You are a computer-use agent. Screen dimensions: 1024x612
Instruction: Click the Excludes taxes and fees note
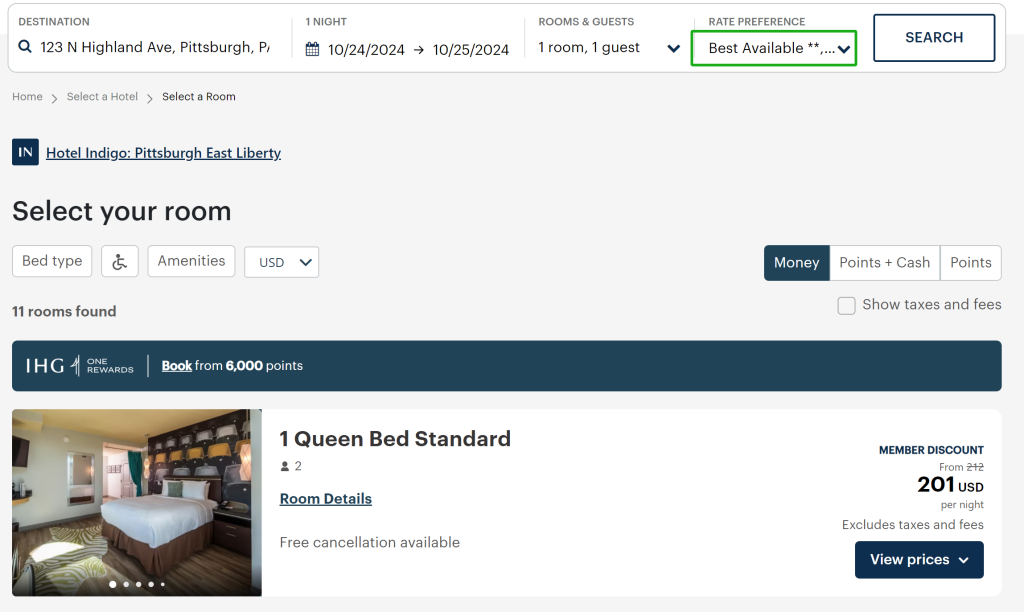[x=913, y=524]
